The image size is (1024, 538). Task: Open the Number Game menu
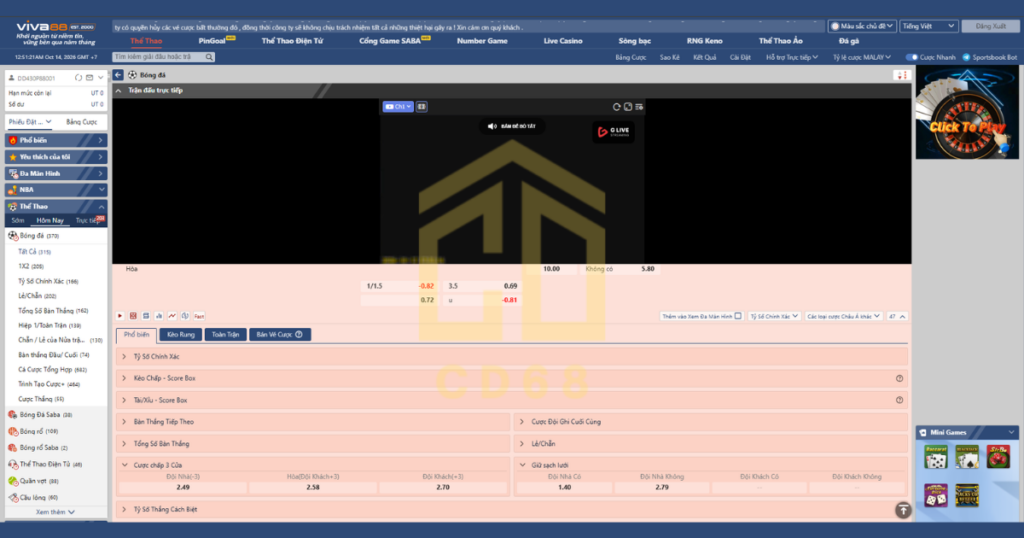(x=482, y=41)
